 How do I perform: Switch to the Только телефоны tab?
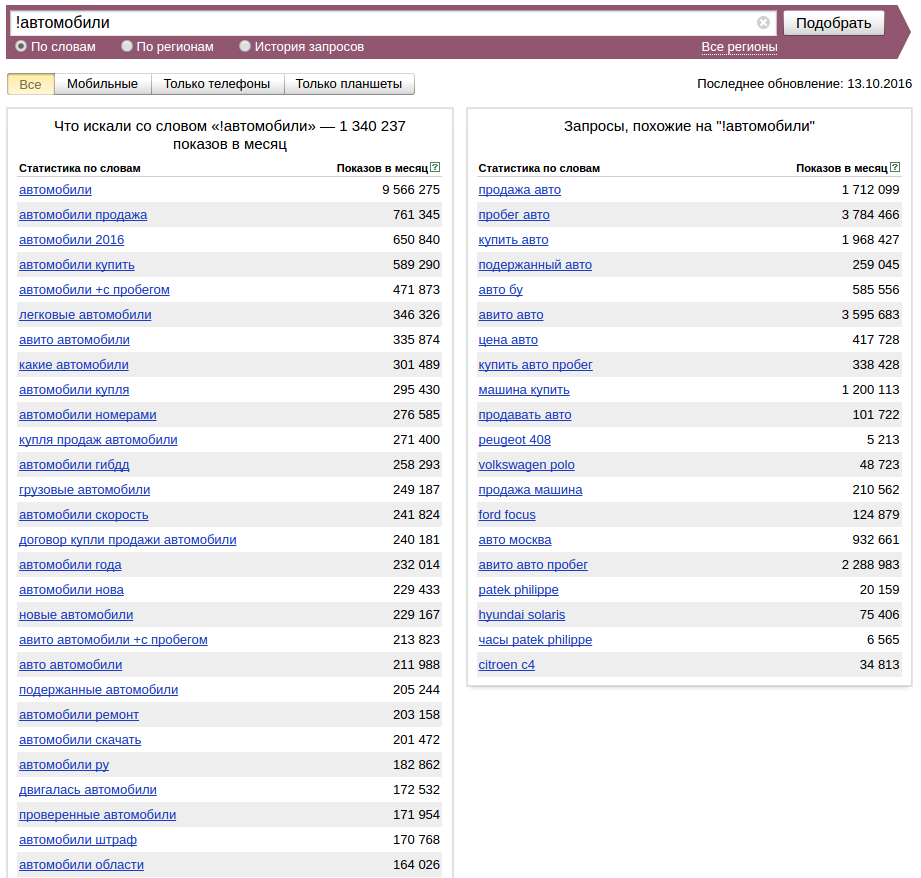pyautogui.click(x=217, y=84)
